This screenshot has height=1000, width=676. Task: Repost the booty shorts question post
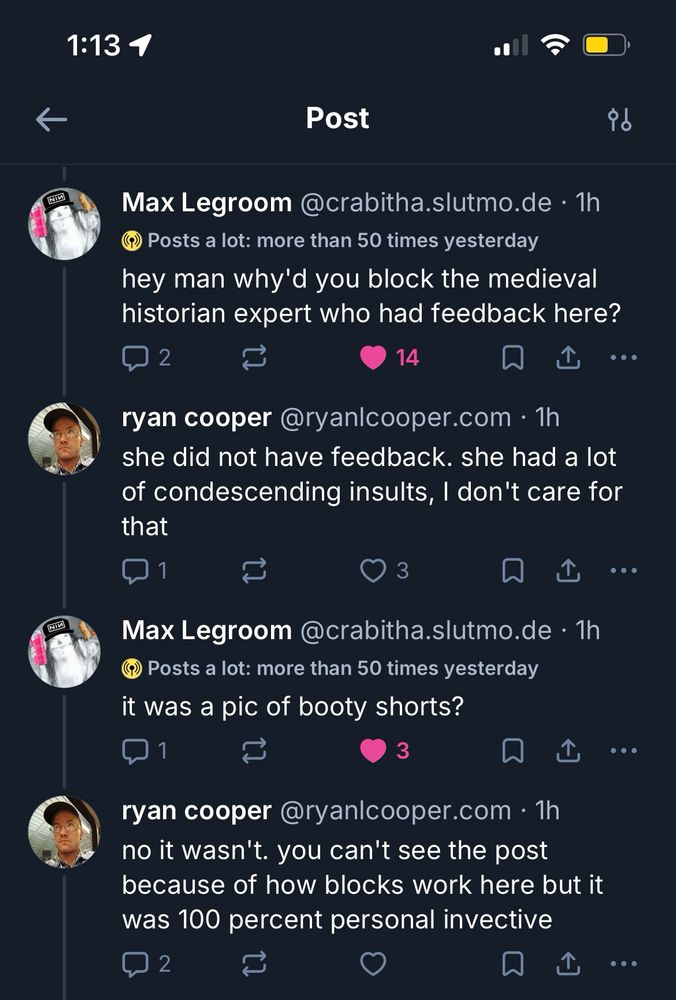pyautogui.click(x=253, y=749)
